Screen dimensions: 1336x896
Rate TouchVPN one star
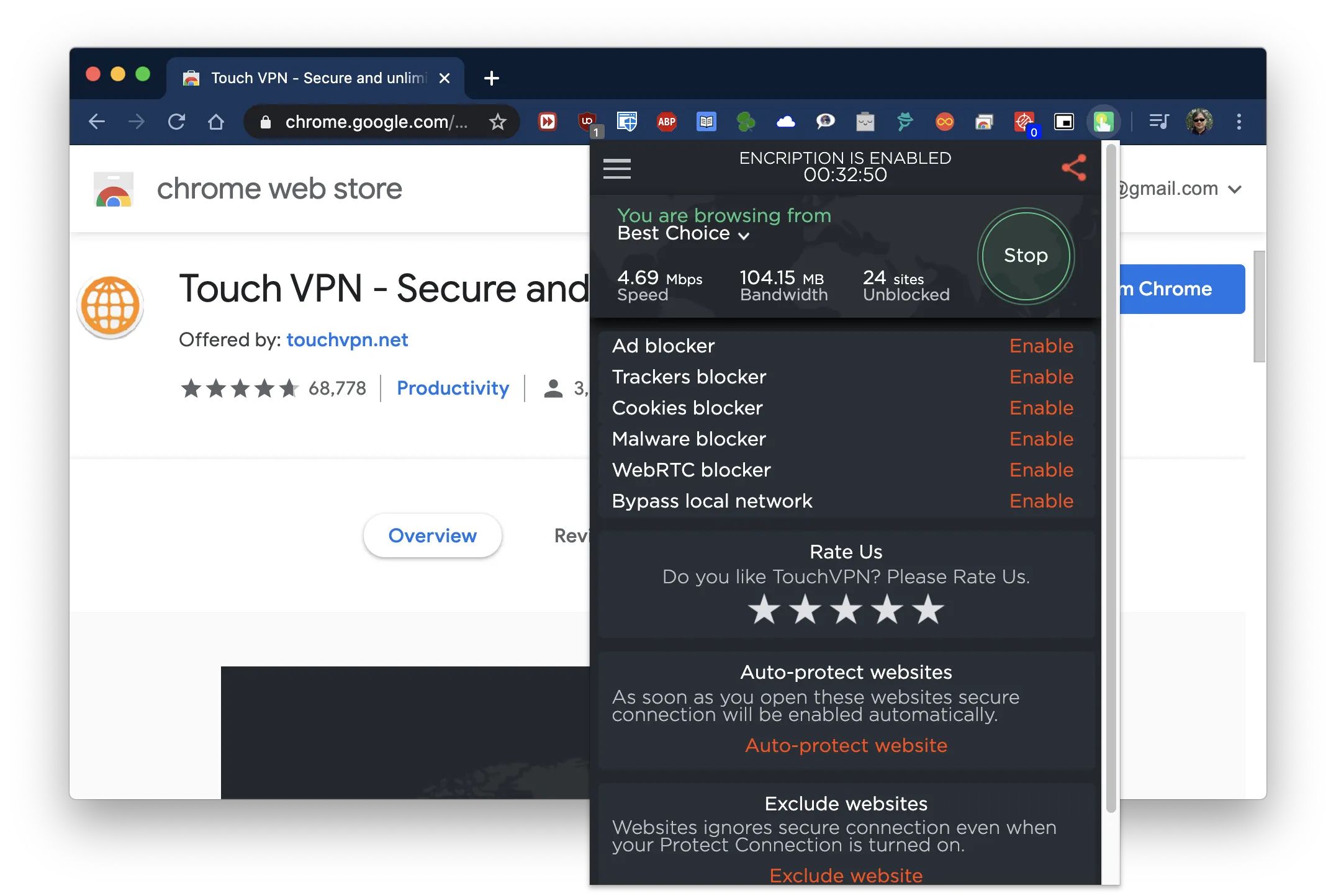click(x=764, y=609)
